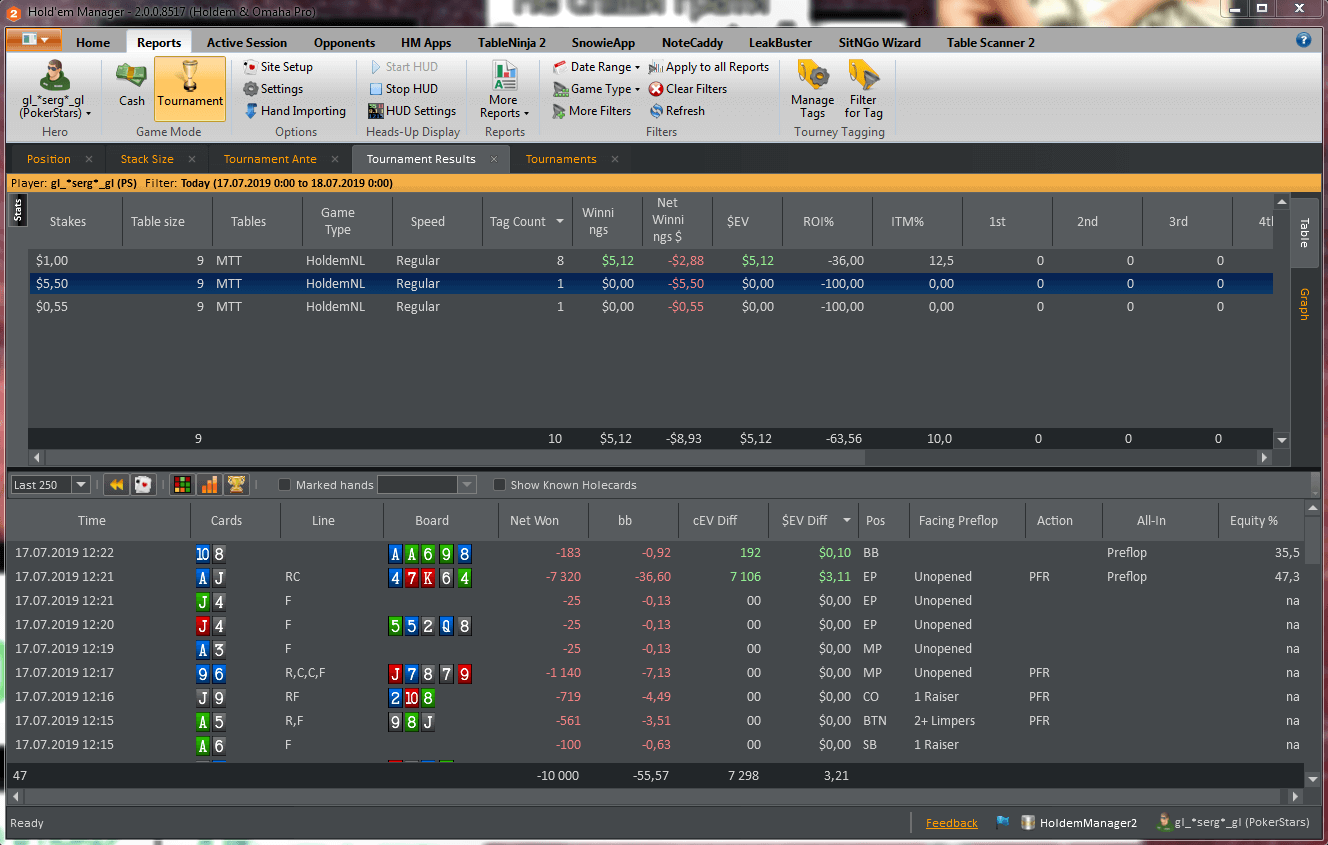Open the Last 250 hands dropdown
The image size is (1328, 845).
click(x=81, y=485)
